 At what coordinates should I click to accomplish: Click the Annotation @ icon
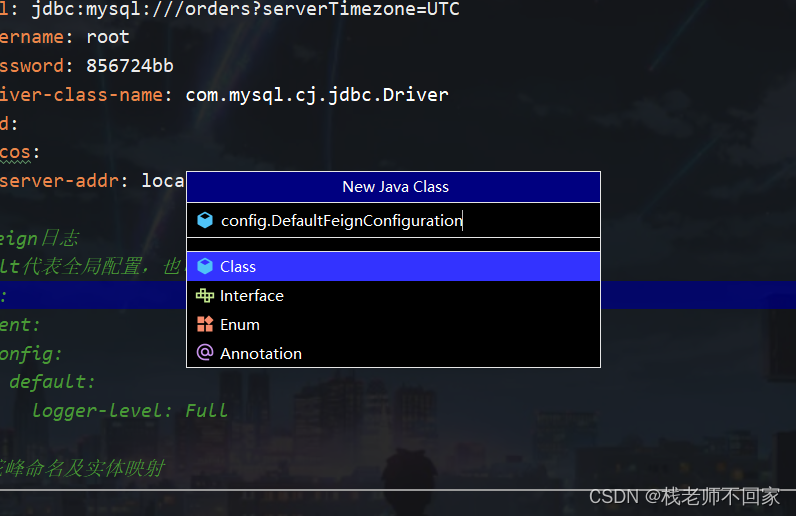(x=205, y=352)
